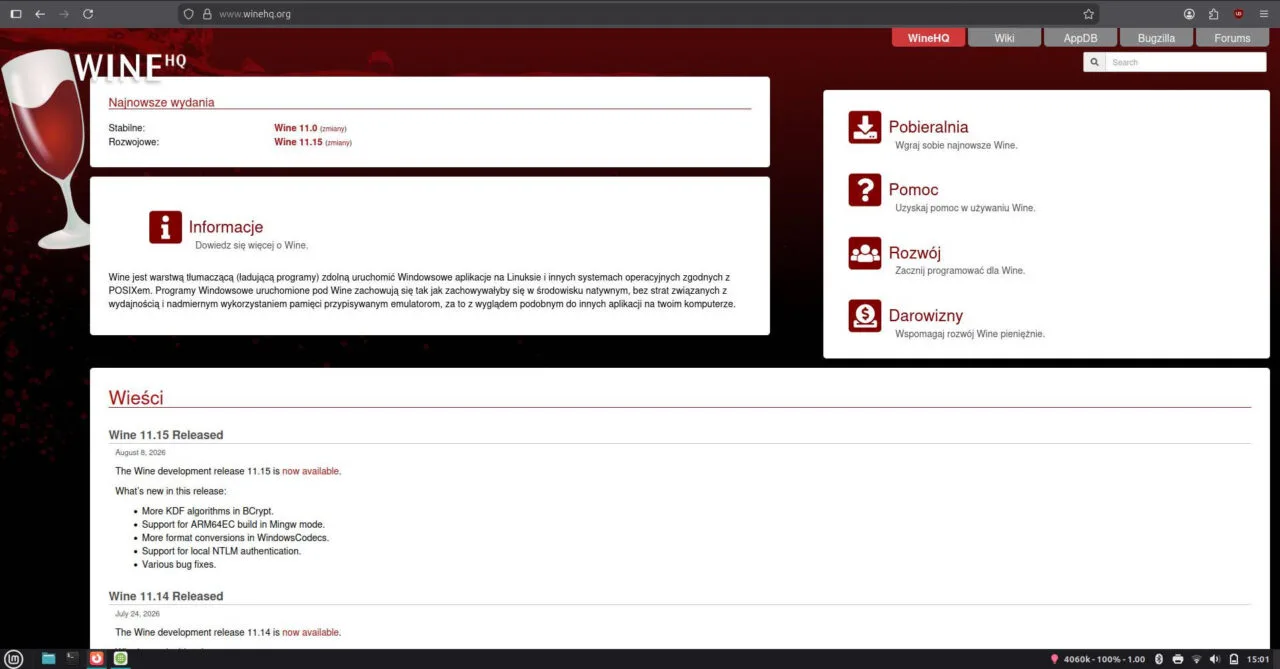Click the 'July 24, 2026' date text
The height and width of the screenshot is (669, 1280).
coord(137,614)
